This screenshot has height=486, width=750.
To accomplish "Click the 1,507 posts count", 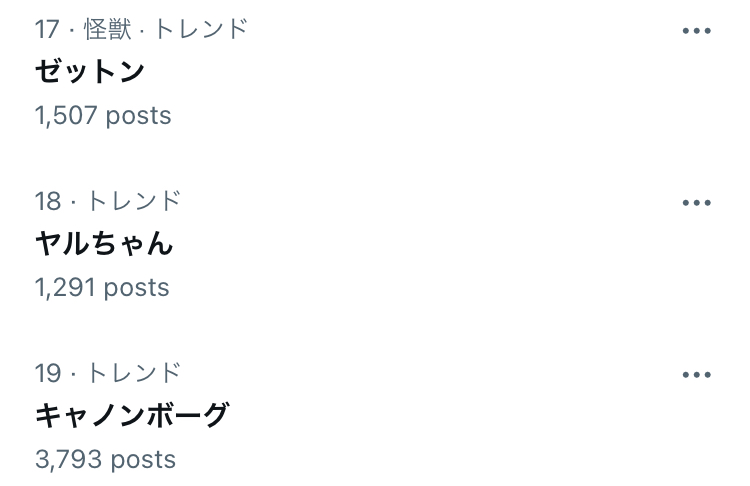I will (x=103, y=116).
